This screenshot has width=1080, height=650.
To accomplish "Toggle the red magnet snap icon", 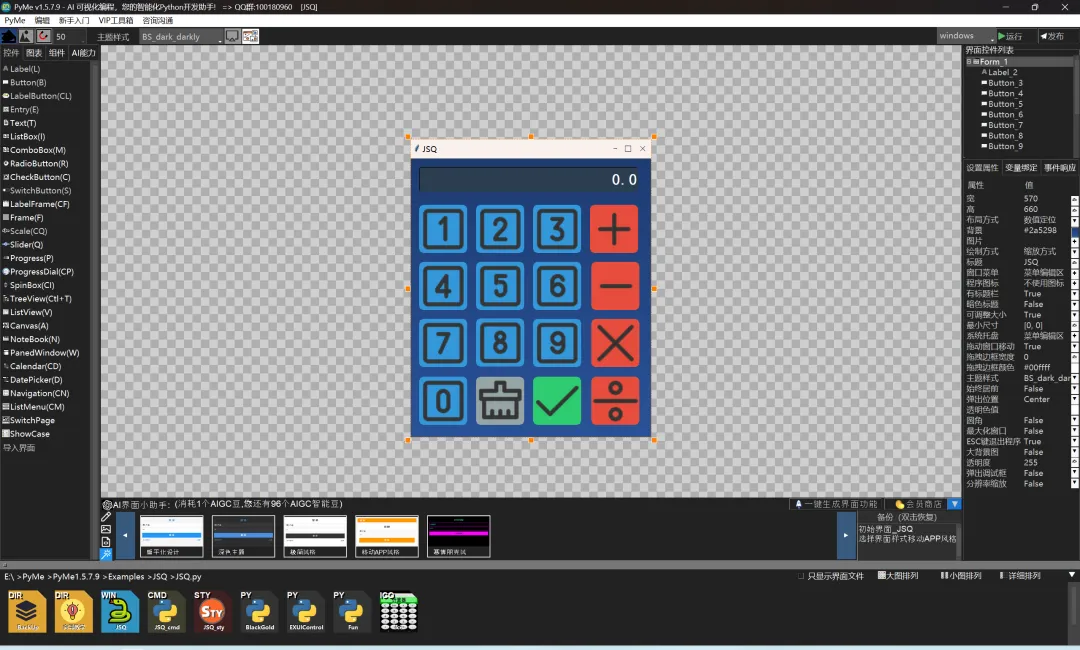I will click(x=43, y=36).
